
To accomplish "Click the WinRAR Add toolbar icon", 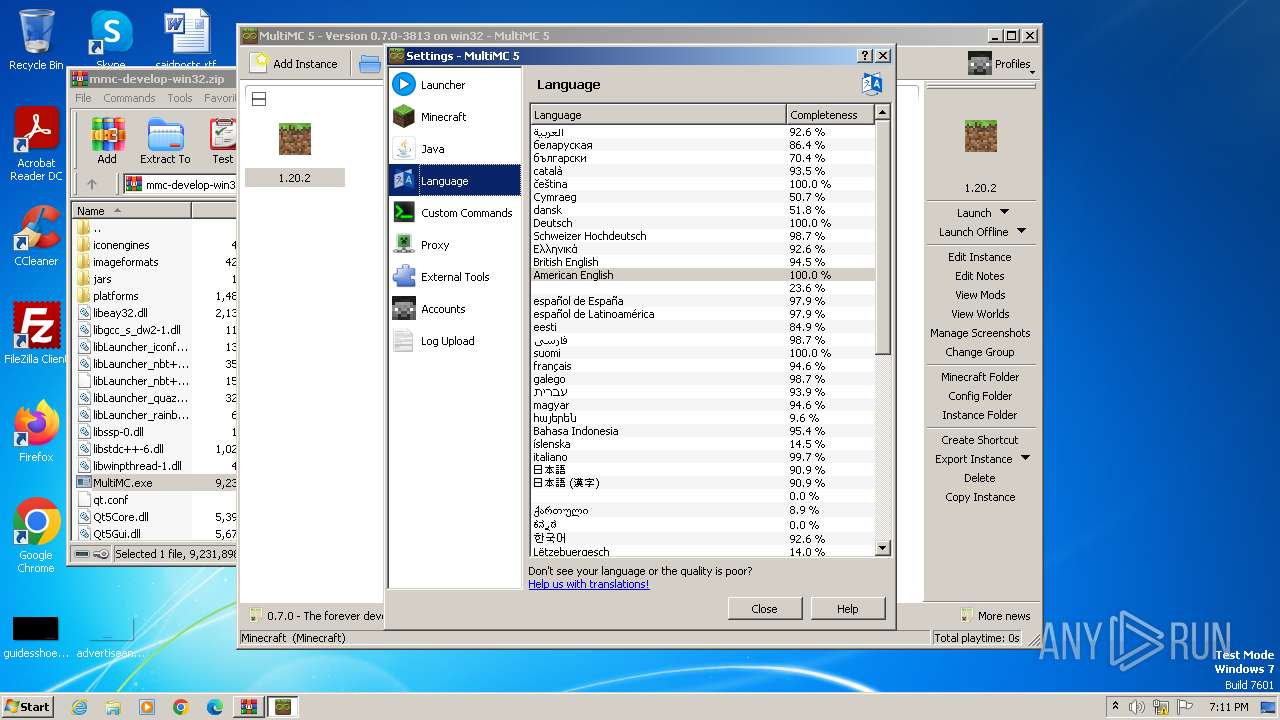I will (107, 141).
